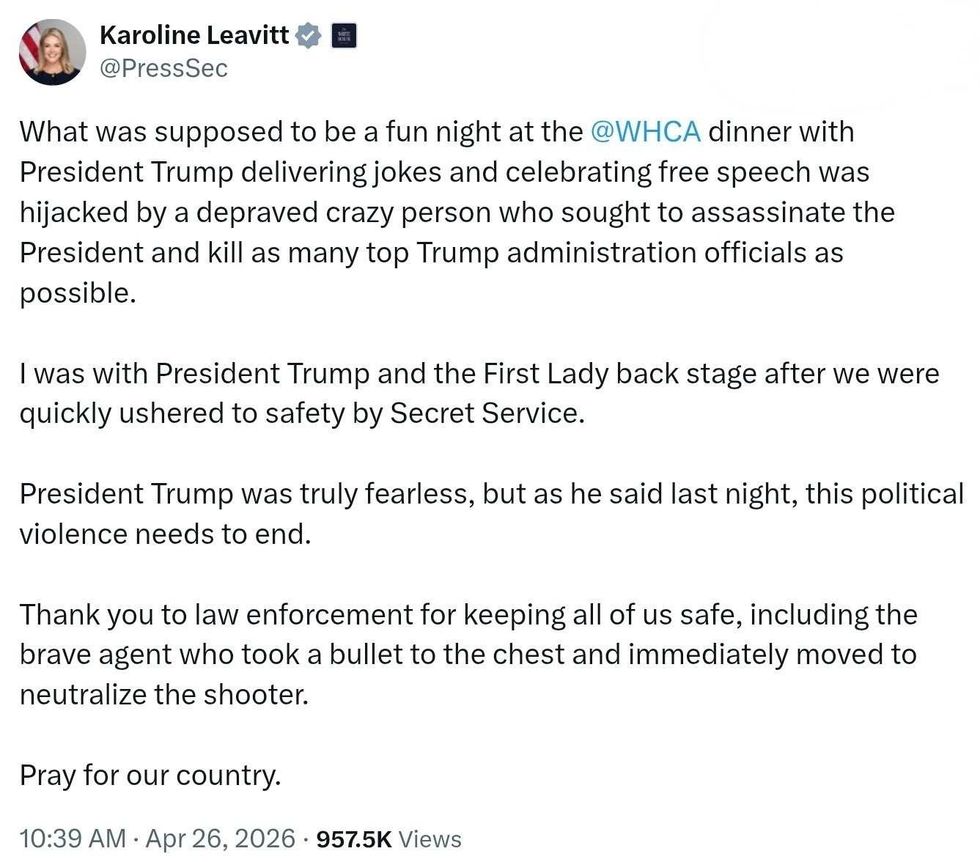Follow the @WHCA mention link
Screen dimensions: 980x862
pyautogui.click(x=645, y=131)
